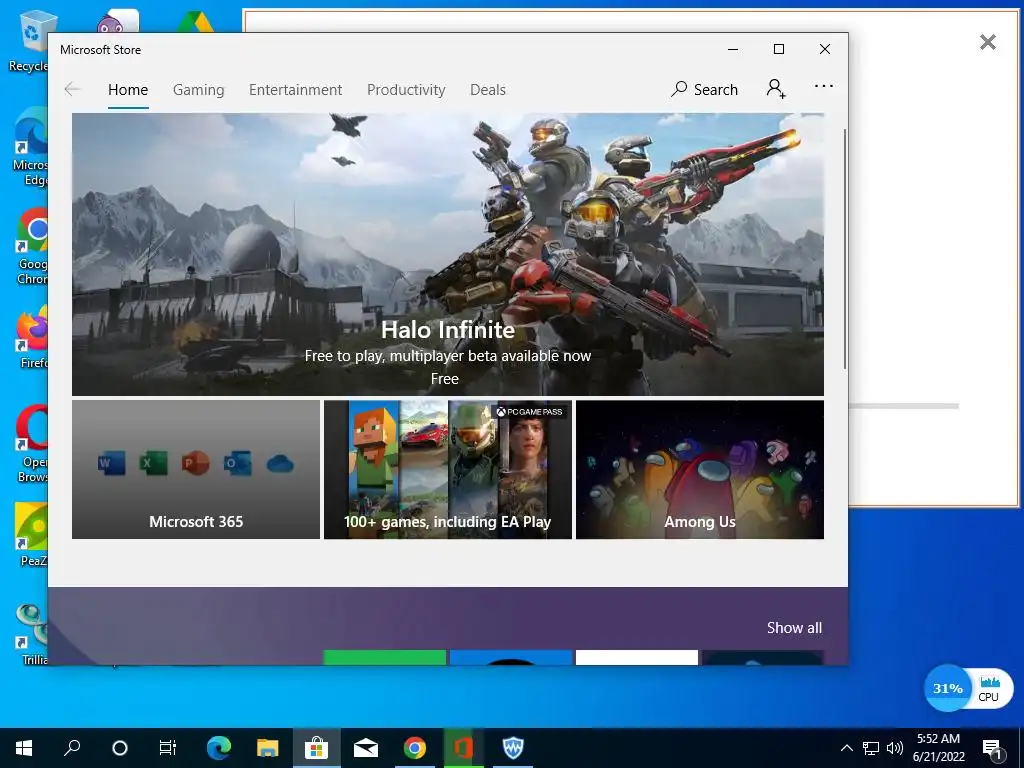The height and width of the screenshot is (768, 1024).
Task: Select the Google Chrome desktop shortcut
Action: point(31,248)
